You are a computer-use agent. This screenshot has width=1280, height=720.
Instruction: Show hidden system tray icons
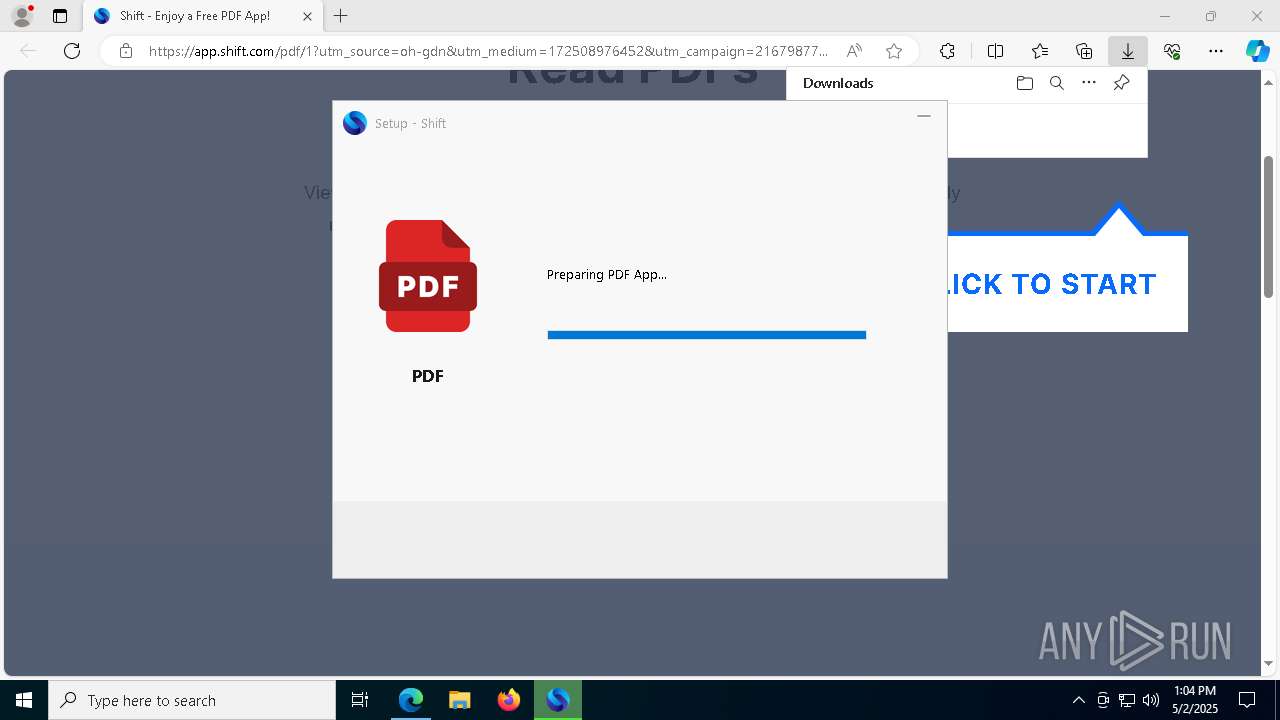[x=1078, y=700]
